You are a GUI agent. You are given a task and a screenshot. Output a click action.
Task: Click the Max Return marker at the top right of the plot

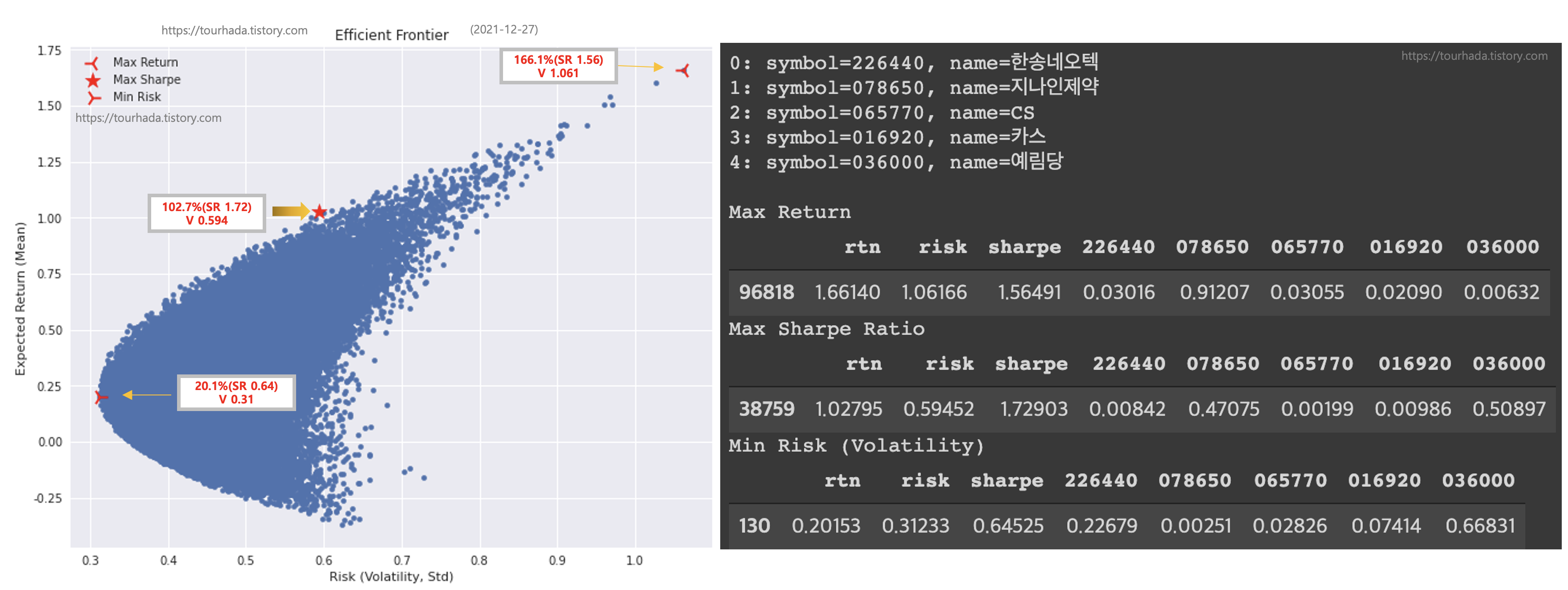683,71
